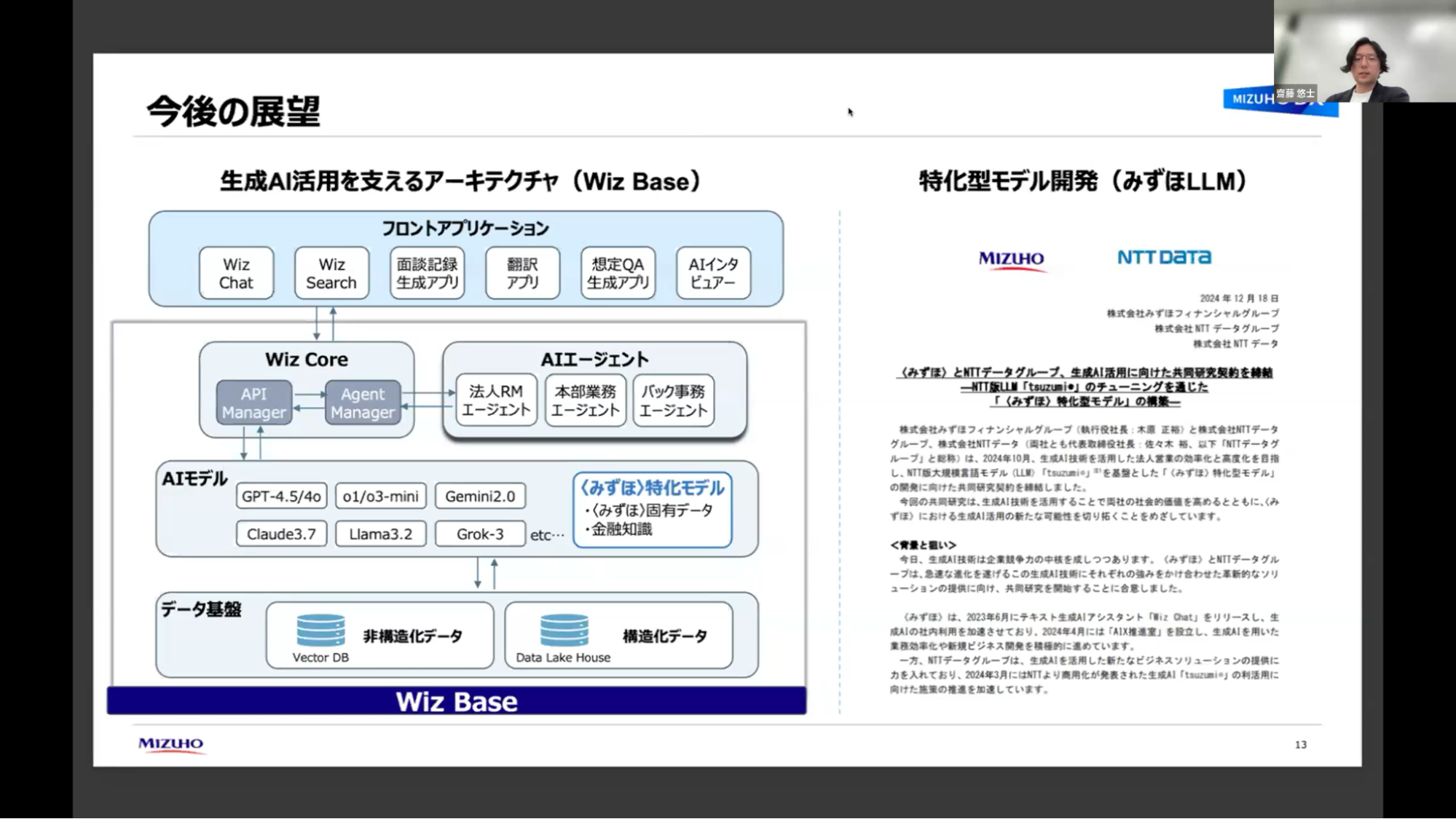This screenshot has width=1456, height=819.
Task: Click the 生成AI活用を支えるアーキテクチャ heading
Action: pos(461,181)
